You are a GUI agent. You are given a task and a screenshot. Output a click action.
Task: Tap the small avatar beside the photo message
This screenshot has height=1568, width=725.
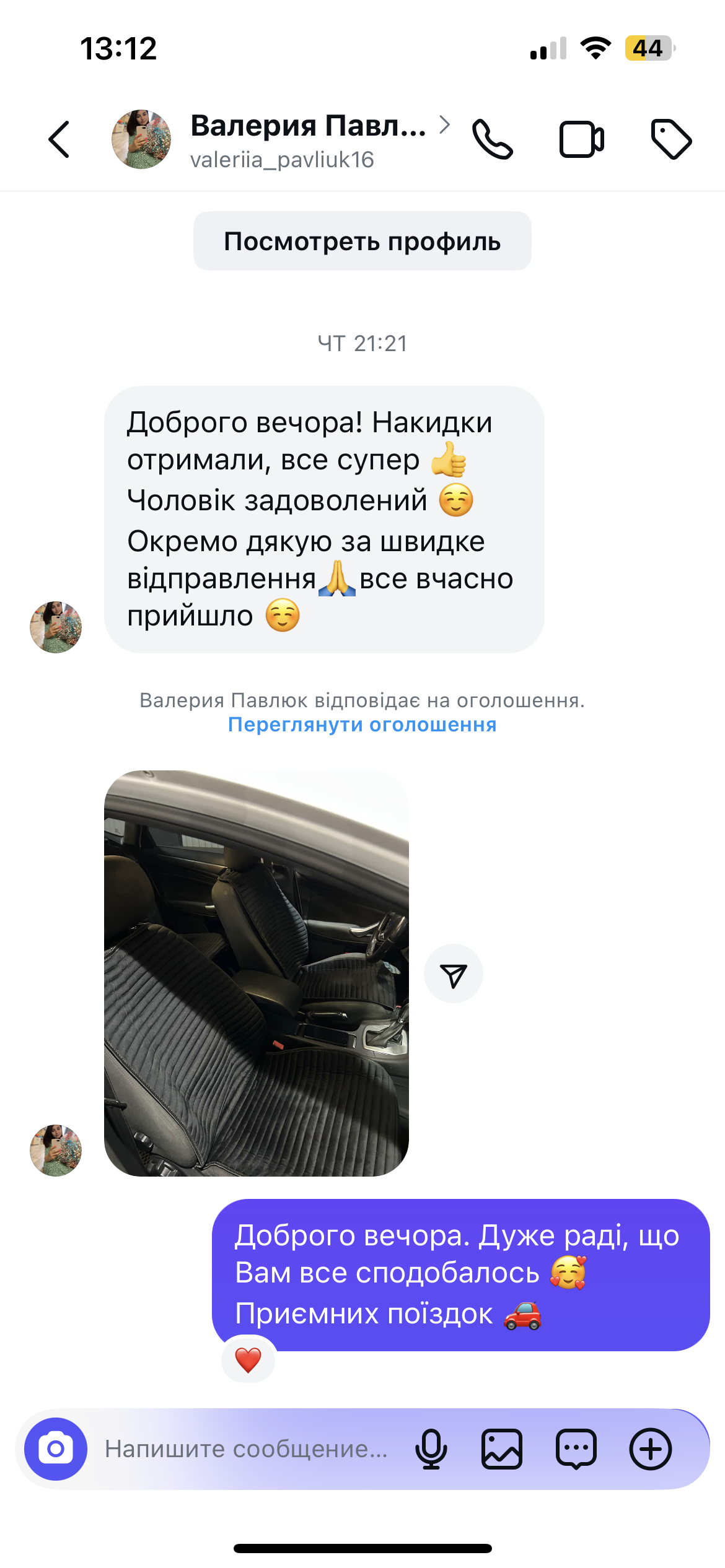(56, 1151)
